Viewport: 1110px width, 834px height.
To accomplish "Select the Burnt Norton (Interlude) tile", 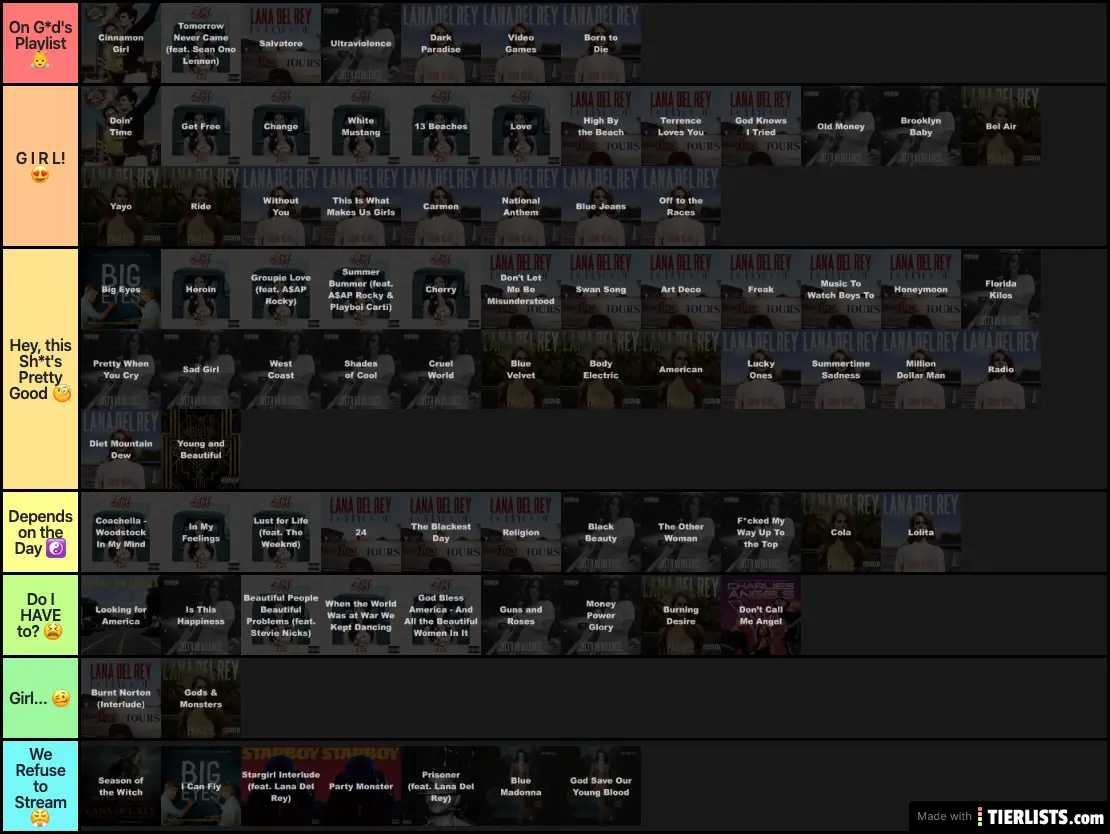I will click(121, 697).
